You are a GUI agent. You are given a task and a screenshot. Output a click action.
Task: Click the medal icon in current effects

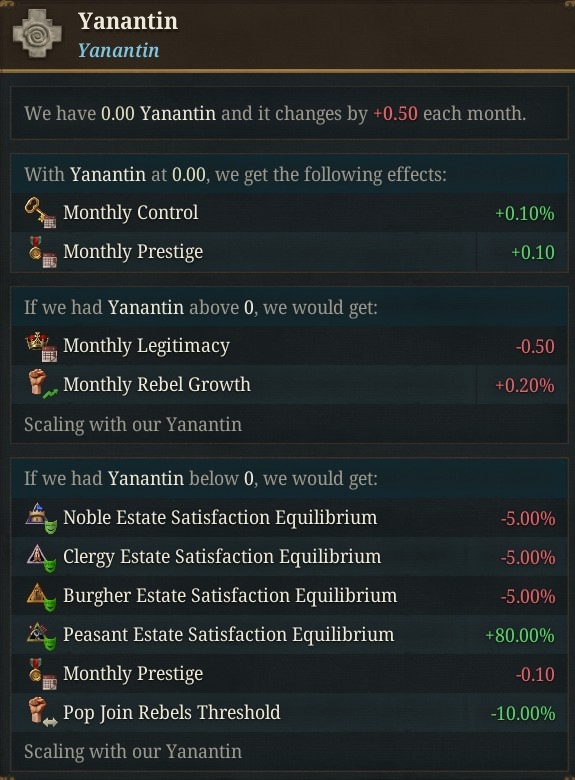pyautogui.click(x=41, y=252)
